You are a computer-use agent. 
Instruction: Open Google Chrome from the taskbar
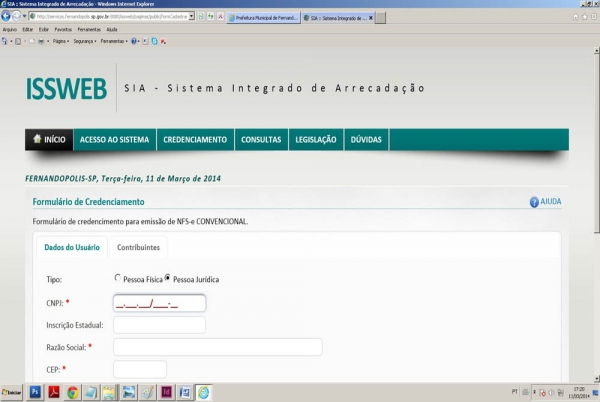coord(73,392)
